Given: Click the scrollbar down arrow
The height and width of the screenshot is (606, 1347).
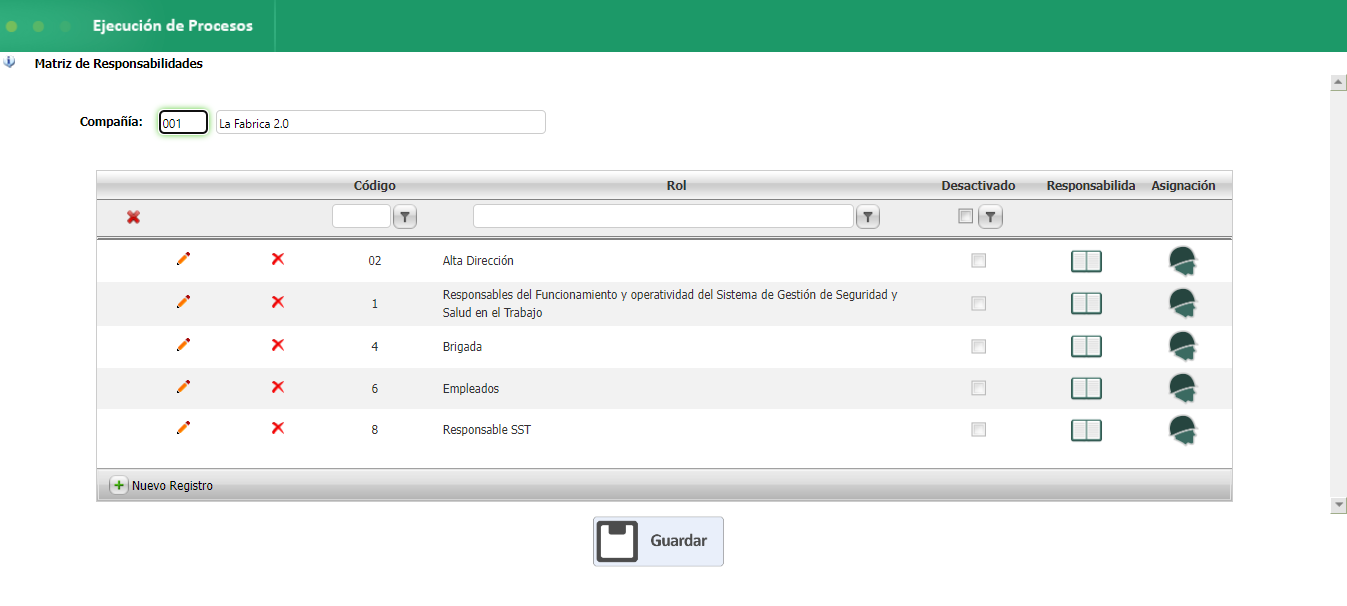Looking at the screenshot, I should tap(1339, 506).
